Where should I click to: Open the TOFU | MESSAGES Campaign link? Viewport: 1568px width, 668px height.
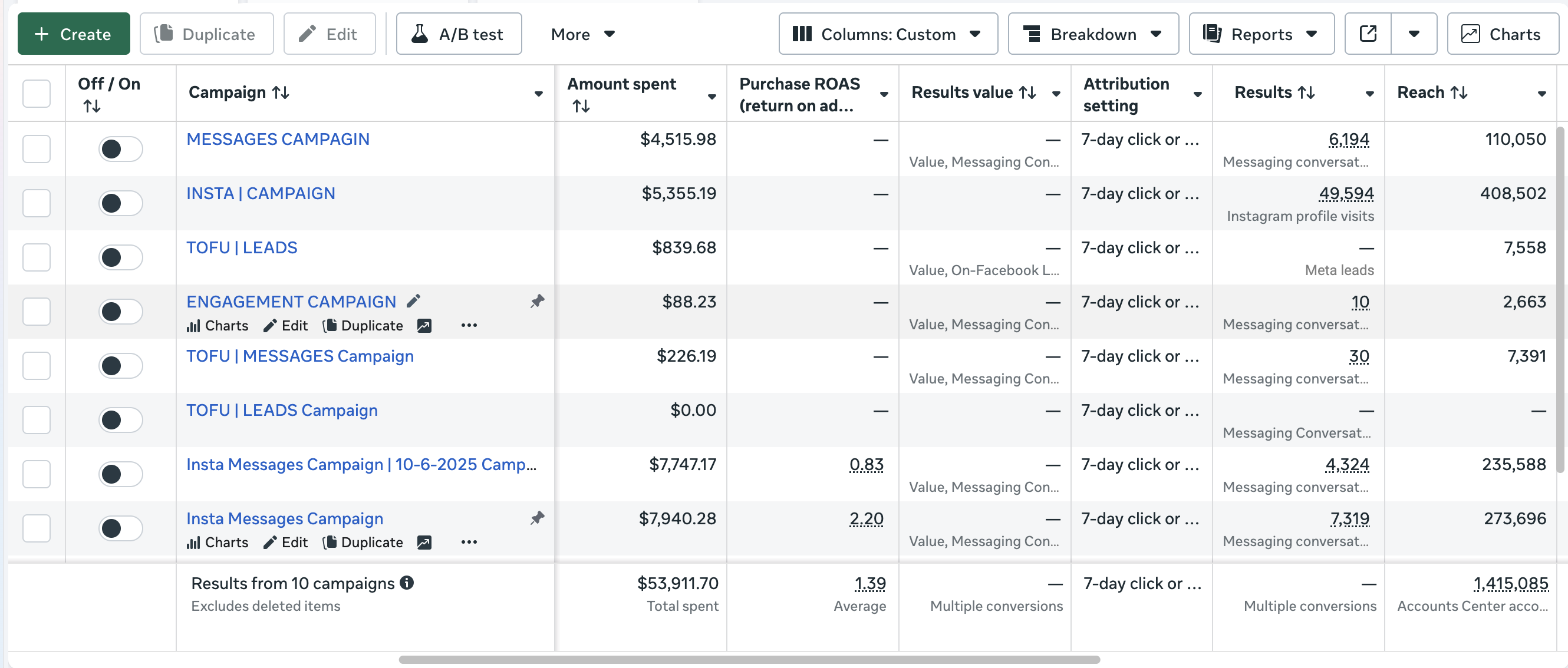pyautogui.click(x=299, y=356)
